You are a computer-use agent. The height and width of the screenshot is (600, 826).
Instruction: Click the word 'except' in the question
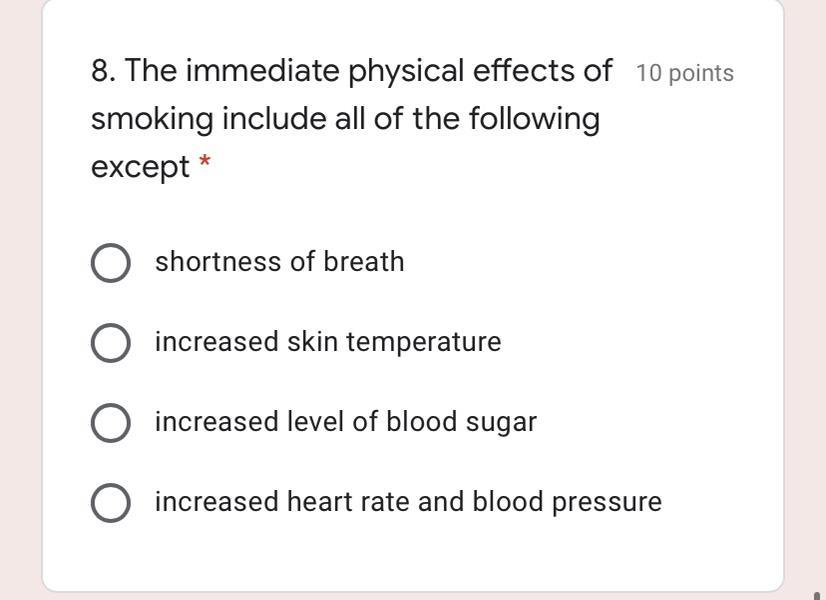point(140,168)
